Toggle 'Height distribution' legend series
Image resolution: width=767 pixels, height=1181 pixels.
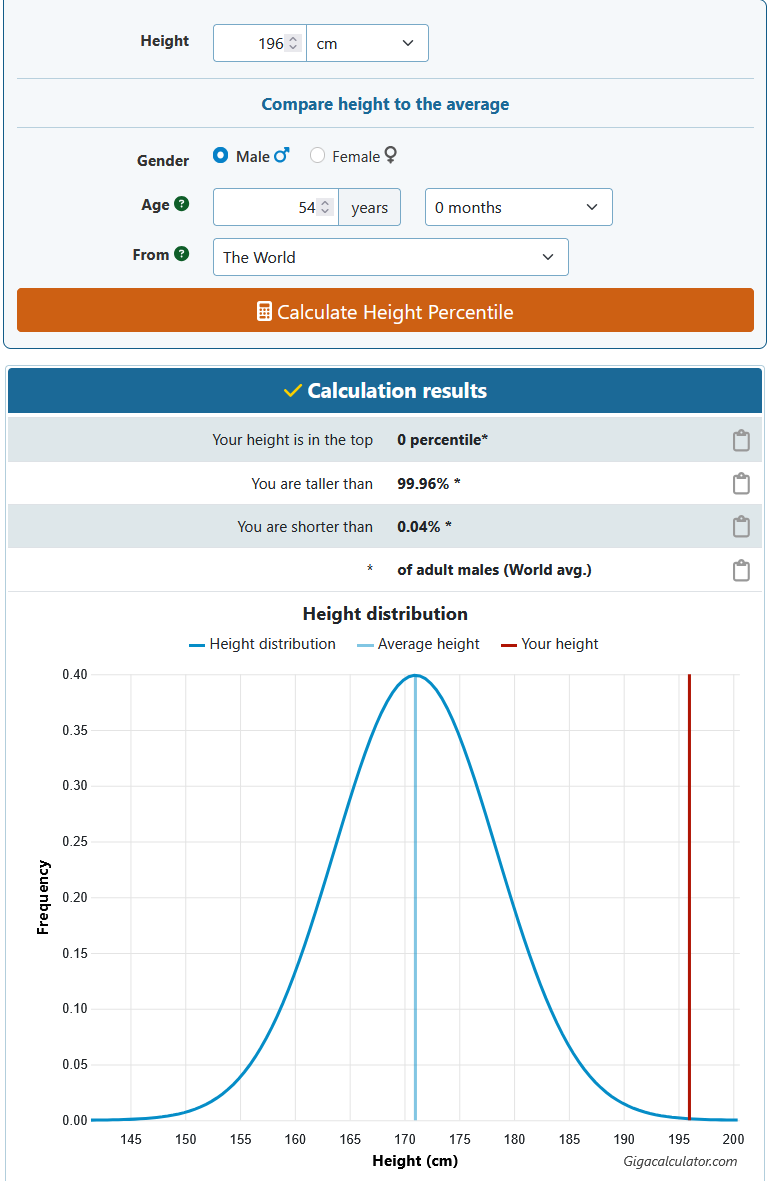262,645
